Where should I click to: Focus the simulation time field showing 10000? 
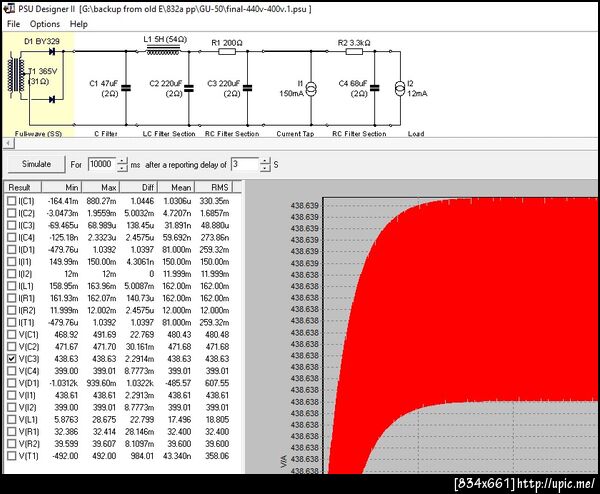click(x=102, y=164)
